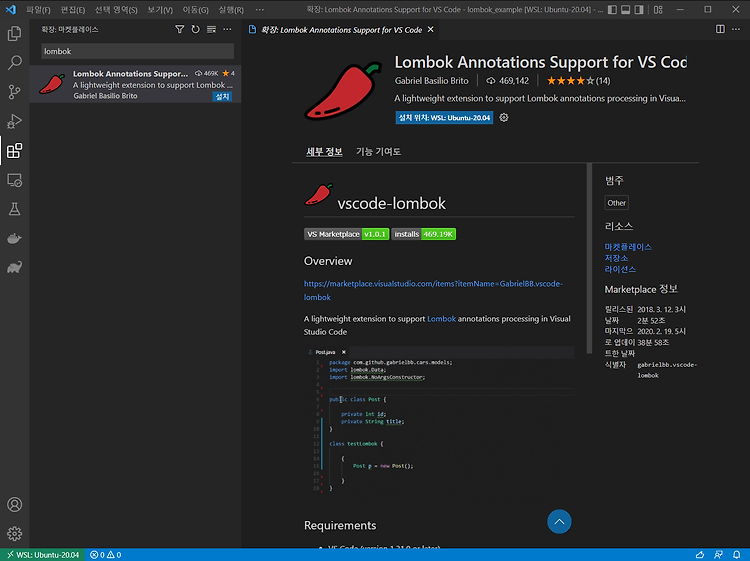Click the extension settings gear icon
The image size is (750, 561).
pyautogui.click(x=504, y=118)
